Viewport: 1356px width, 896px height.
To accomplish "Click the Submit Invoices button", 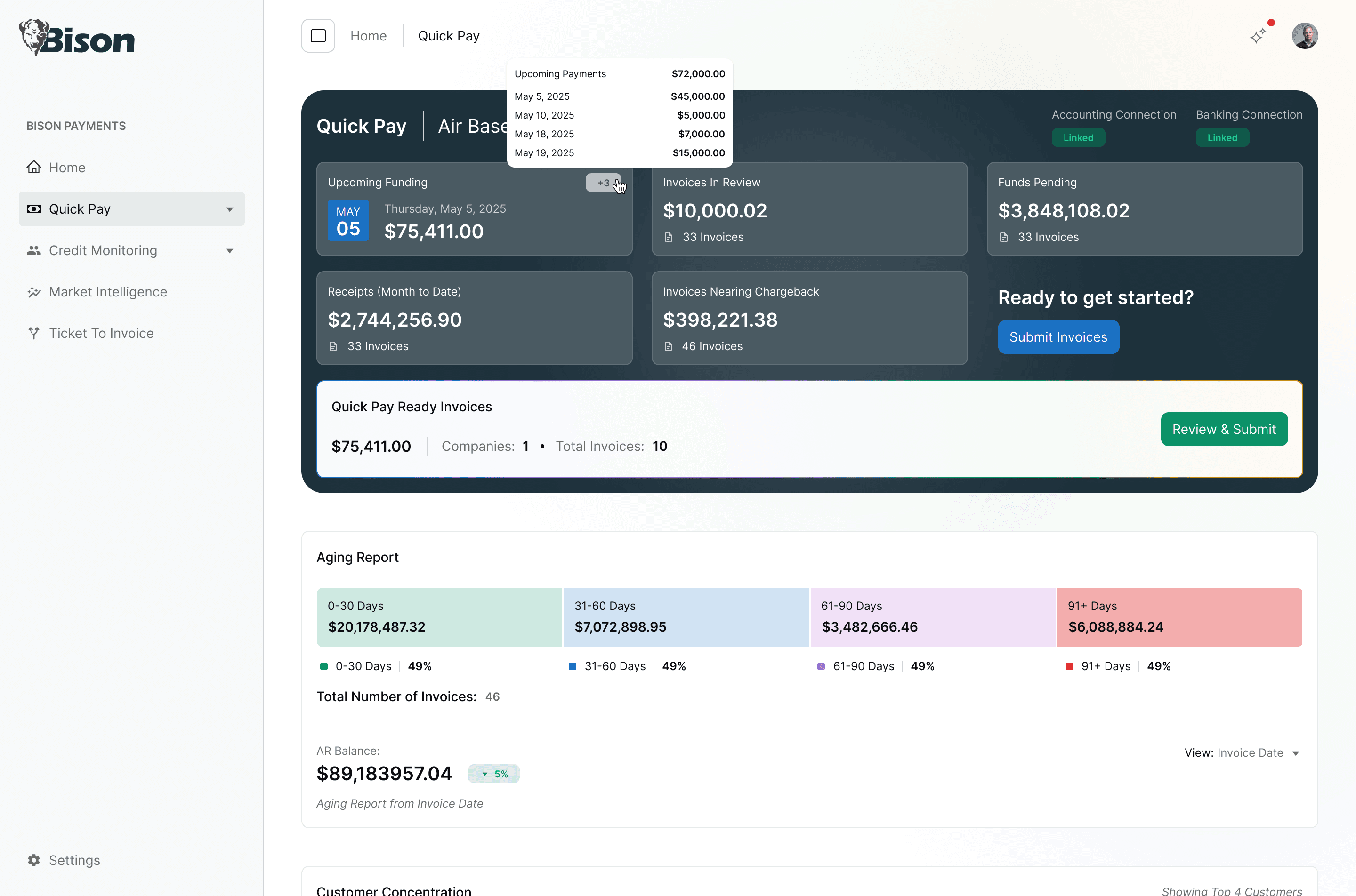I will [x=1058, y=337].
